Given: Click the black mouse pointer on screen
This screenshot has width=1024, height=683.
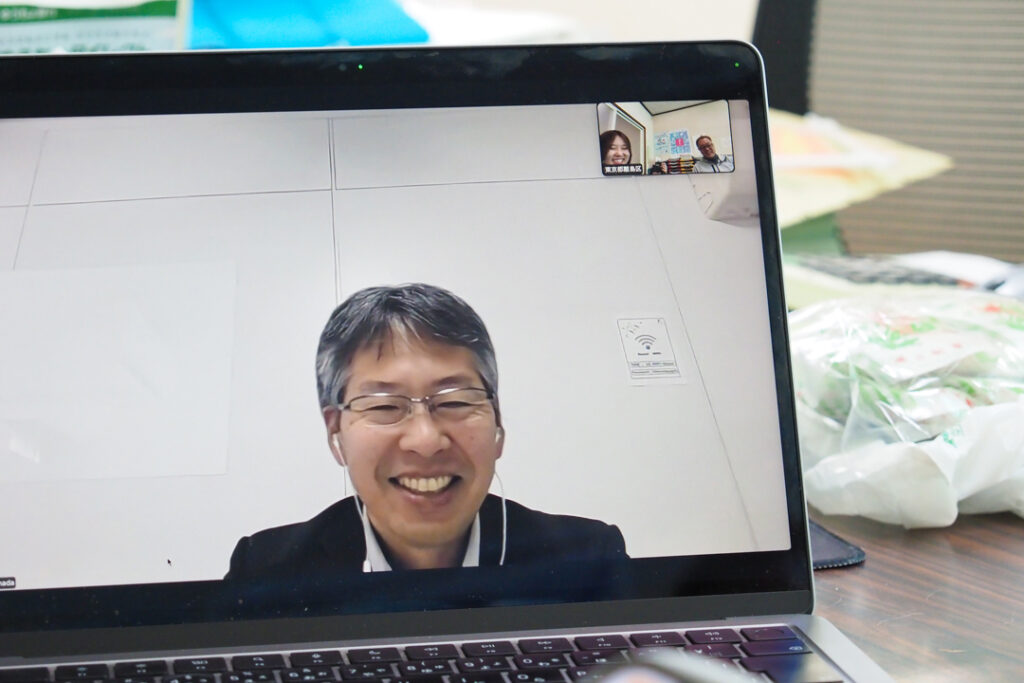Looking at the screenshot, I should click(x=169, y=562).
